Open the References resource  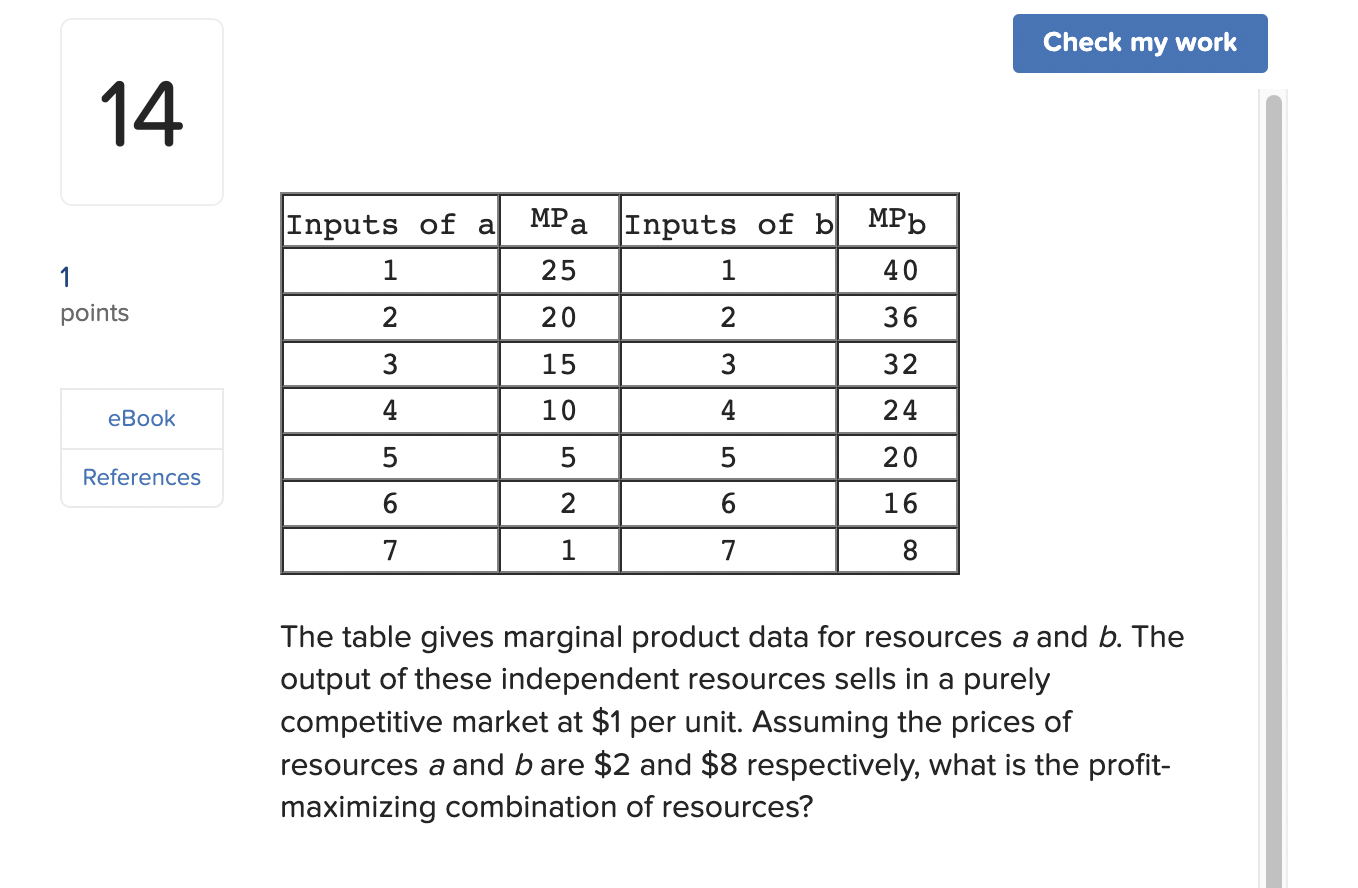(x=141, y=477)
